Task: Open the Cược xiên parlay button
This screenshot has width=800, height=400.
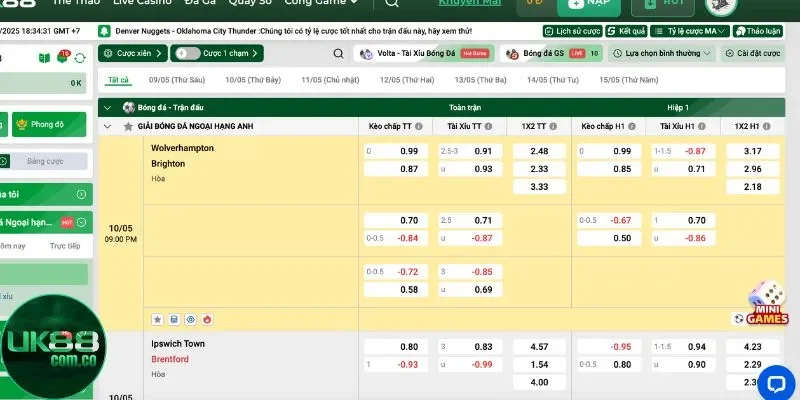Action: pyautogui.click(x=132, y=54)
